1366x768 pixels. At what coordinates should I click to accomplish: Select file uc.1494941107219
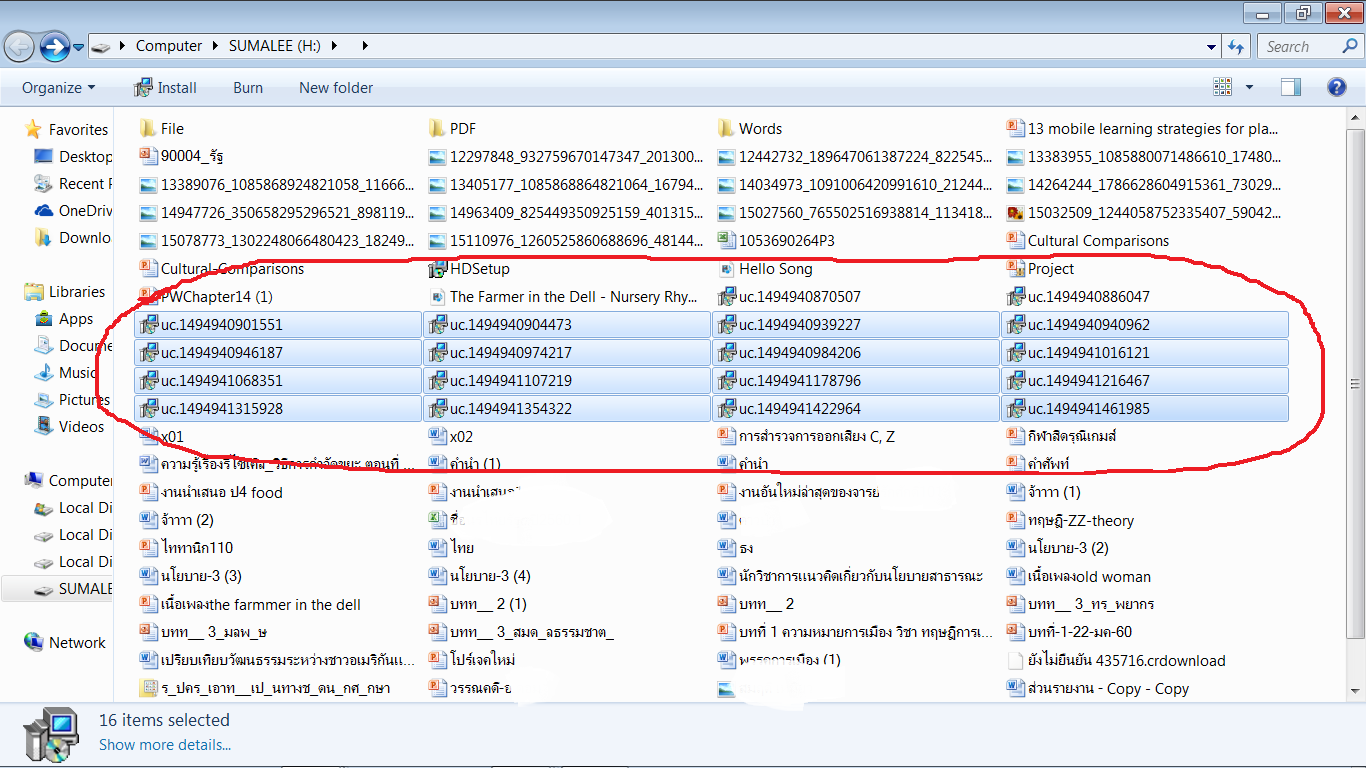tap(567, 381)
